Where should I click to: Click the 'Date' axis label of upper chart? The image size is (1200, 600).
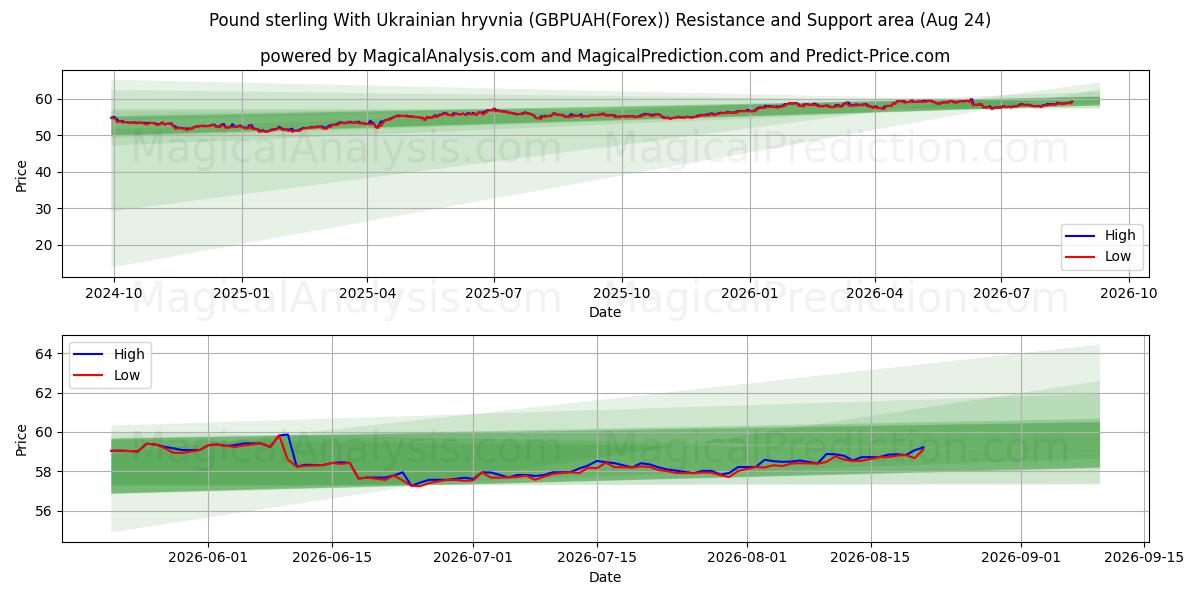coord(605,312)
